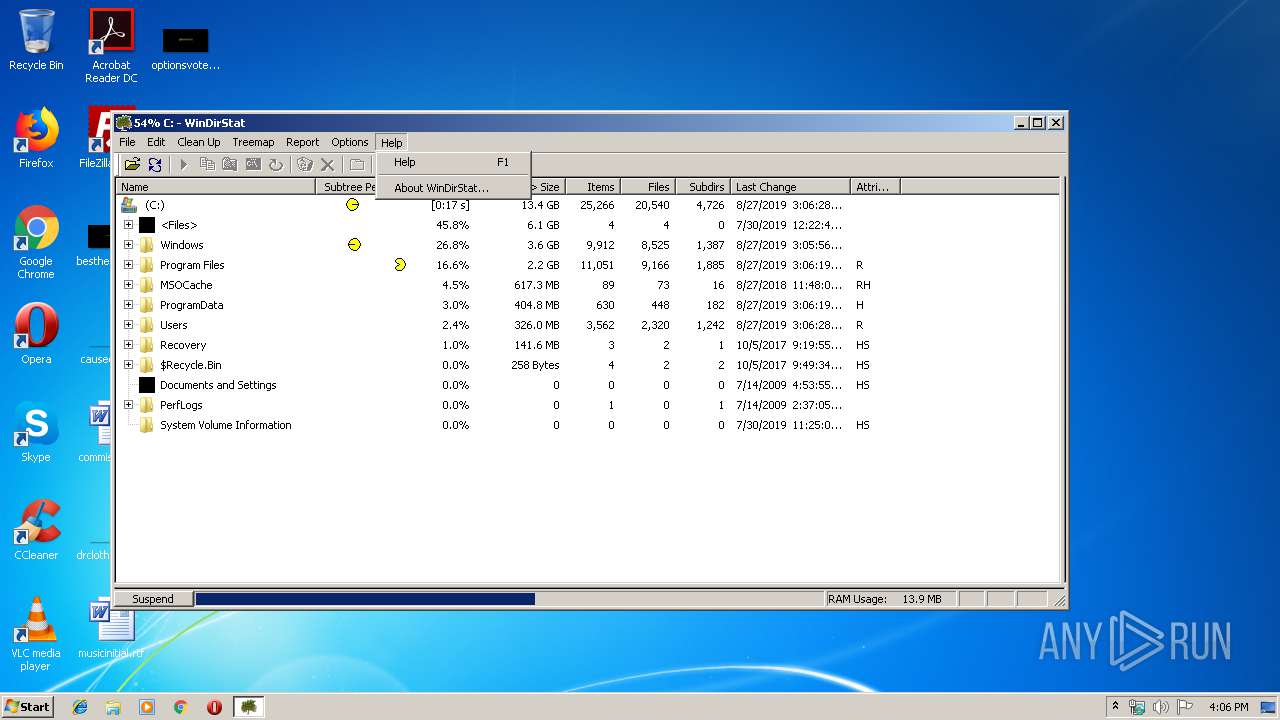This screenshot has height=720, width=1280.
Task: Expand the Users folder node
Action: pyautogui.click(x=128, y=325)
